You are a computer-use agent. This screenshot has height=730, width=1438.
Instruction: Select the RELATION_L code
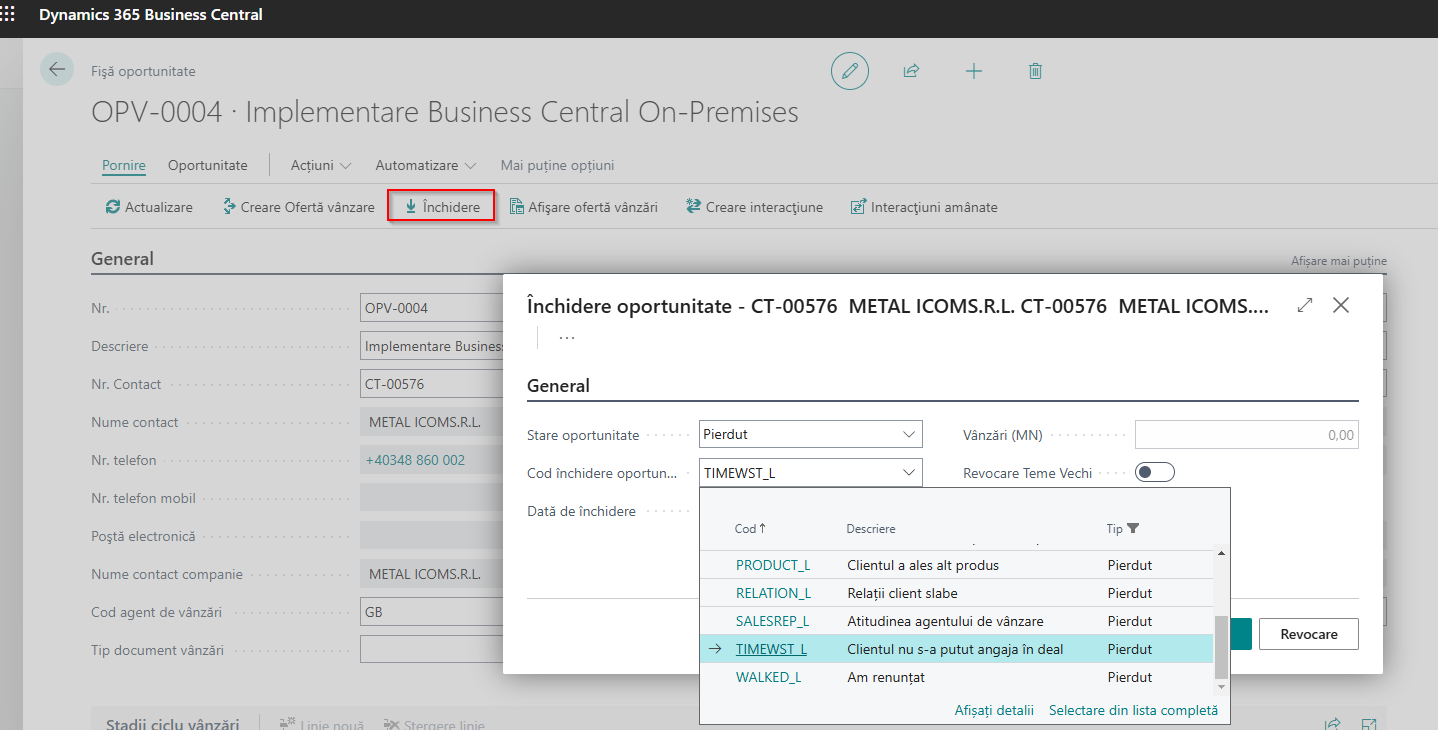coord(773,593)
